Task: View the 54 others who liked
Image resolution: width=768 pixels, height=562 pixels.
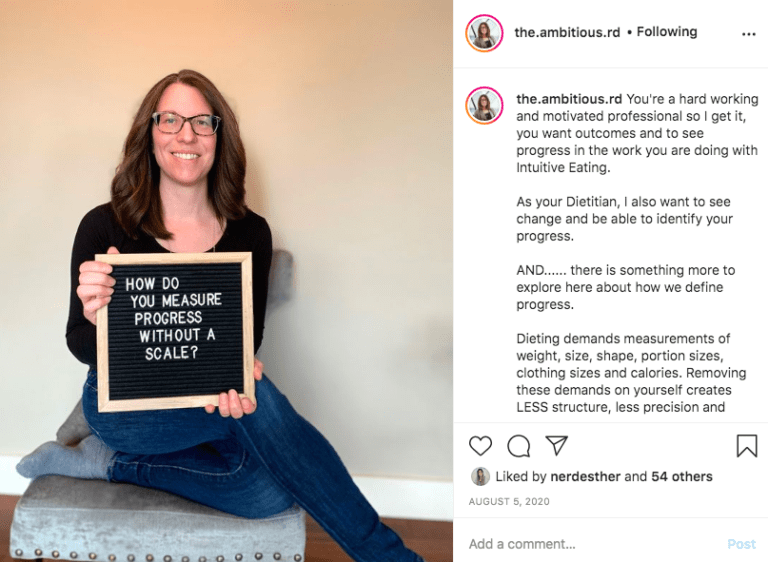Action: click(681, 476)
